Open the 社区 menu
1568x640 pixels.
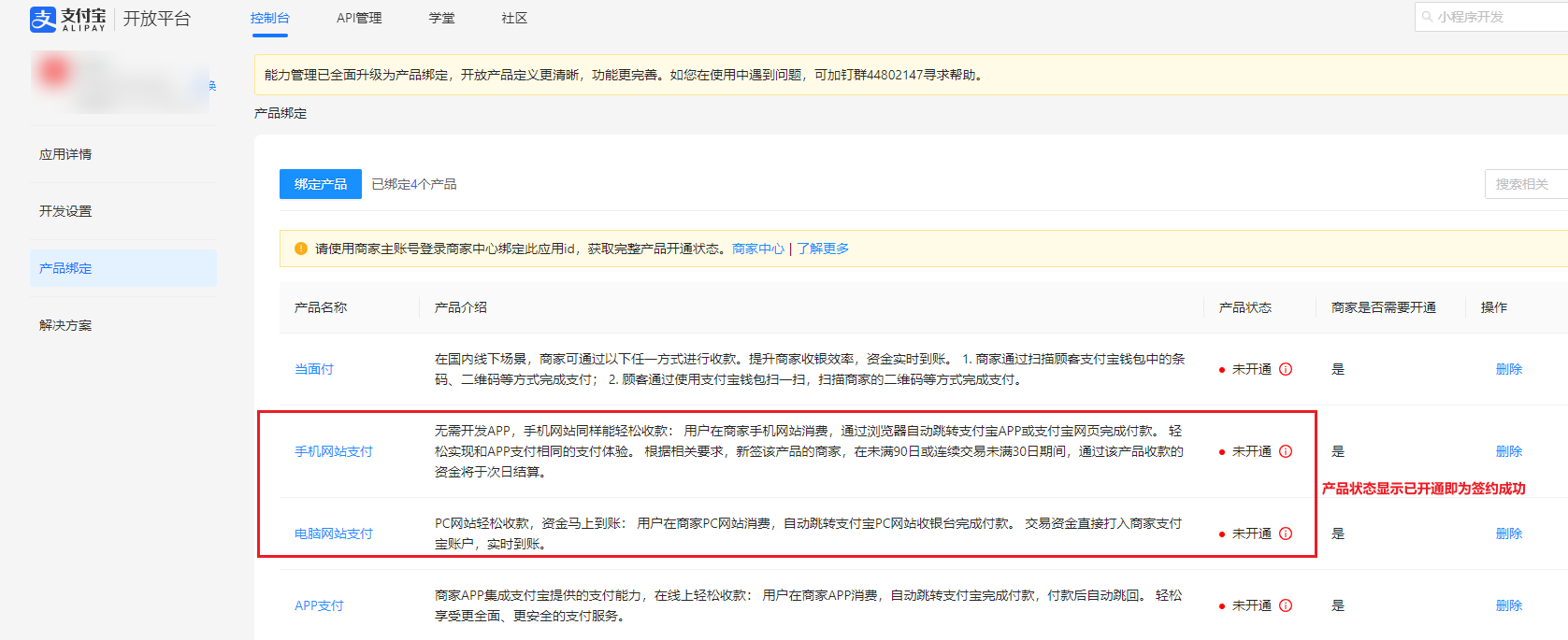(514, 19)
